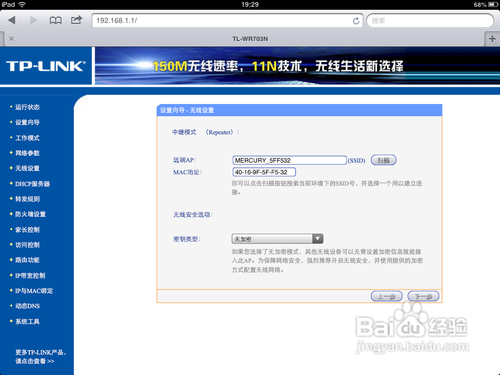Tap the 19:29 clock in status bar
The height and width of the screenshot is (375, 500).
tap(250, 4)
